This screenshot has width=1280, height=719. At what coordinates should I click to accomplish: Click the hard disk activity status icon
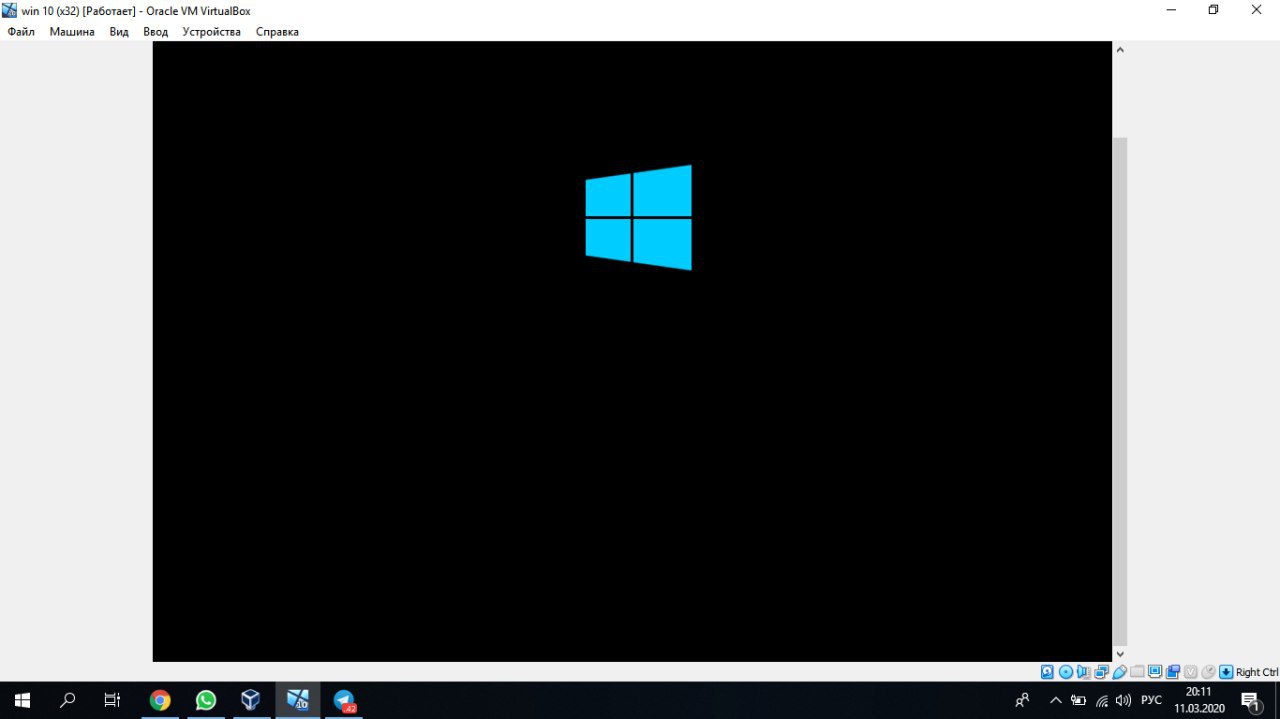point(1047,672)
